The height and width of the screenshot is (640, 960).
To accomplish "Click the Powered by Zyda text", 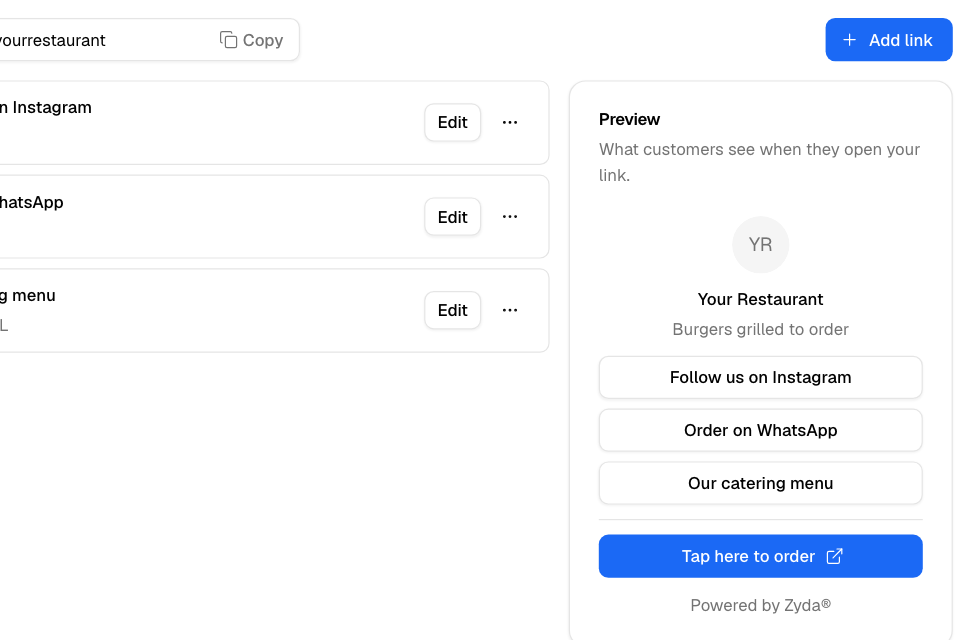I will 760,605.
